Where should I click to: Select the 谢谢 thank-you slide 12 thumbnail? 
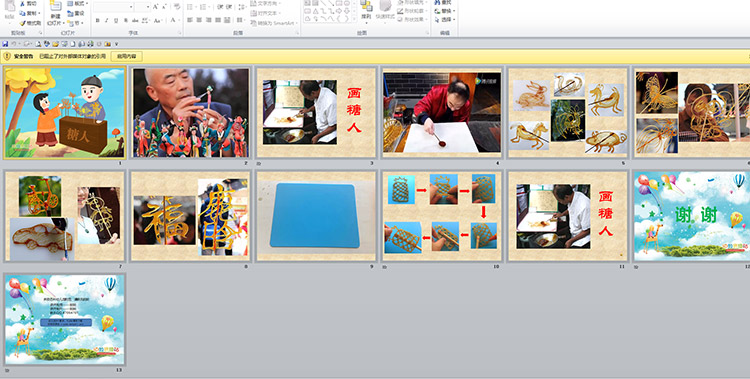coord(692,215)
